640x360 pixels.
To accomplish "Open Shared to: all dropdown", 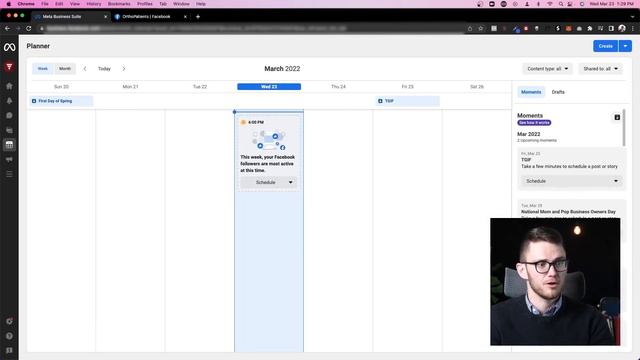I will coord(600,69).
